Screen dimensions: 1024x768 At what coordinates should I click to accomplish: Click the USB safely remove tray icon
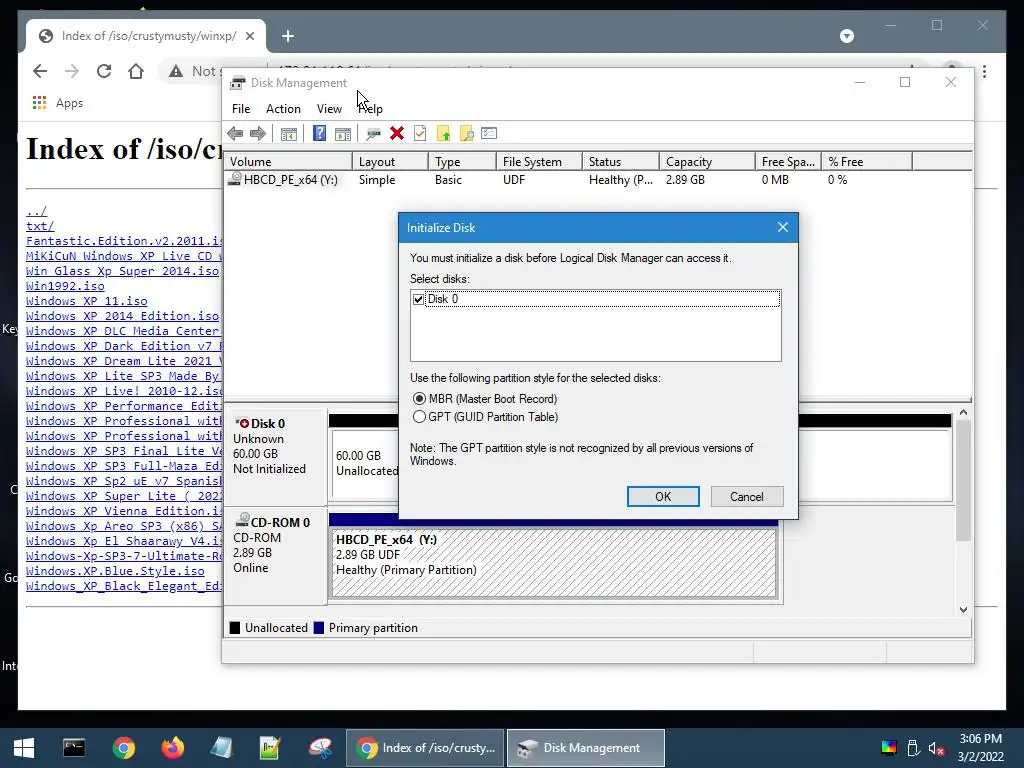click(x=914, y=748)
